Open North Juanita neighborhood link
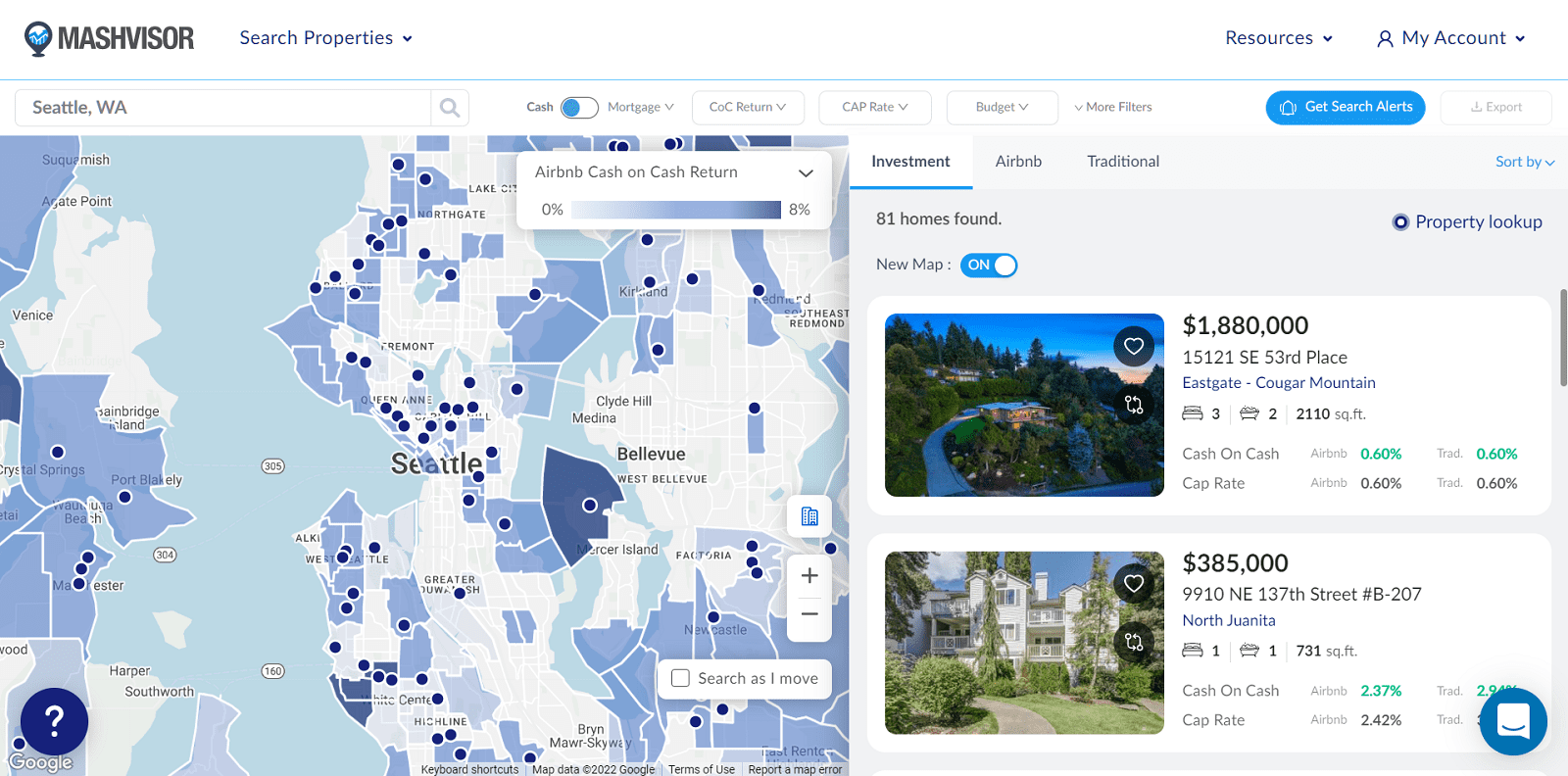 click(1229, 620)
